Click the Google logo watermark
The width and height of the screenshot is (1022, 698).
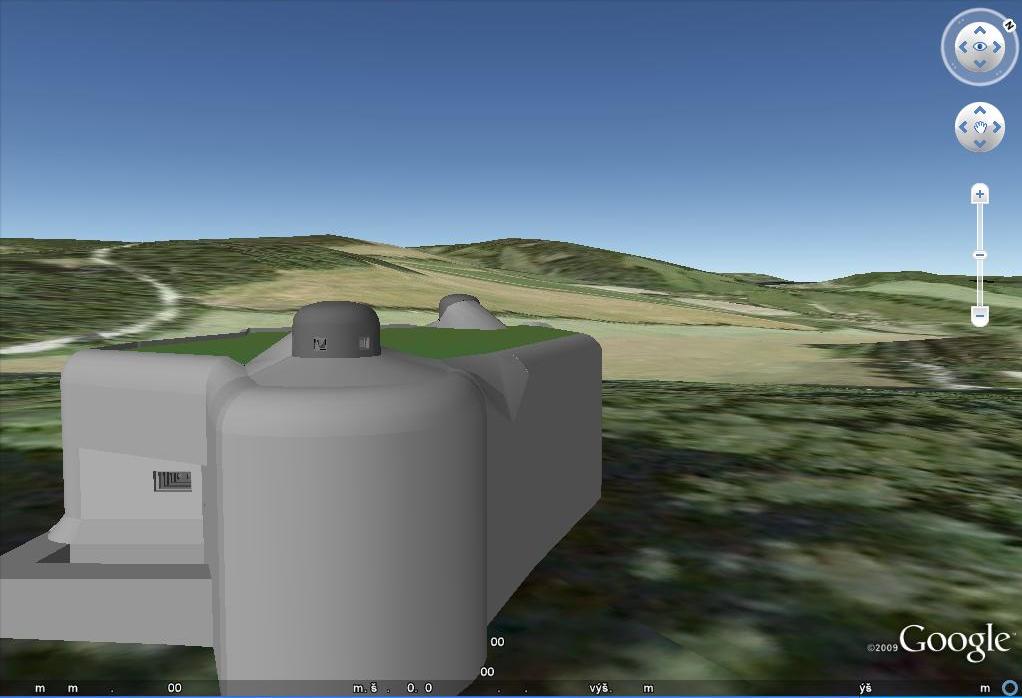point(953,641)
